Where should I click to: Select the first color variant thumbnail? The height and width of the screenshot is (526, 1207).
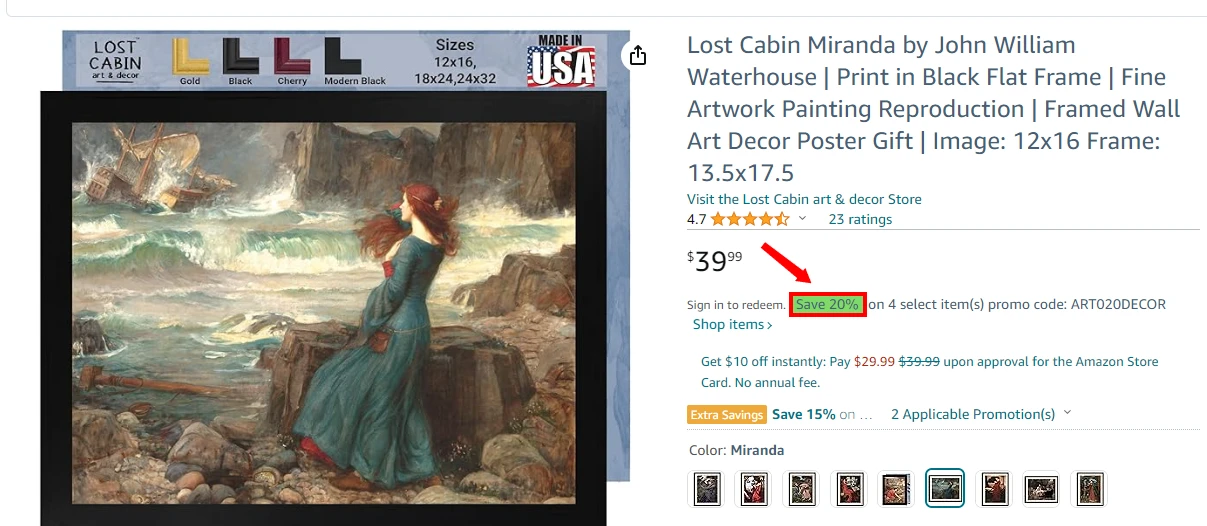707,489
